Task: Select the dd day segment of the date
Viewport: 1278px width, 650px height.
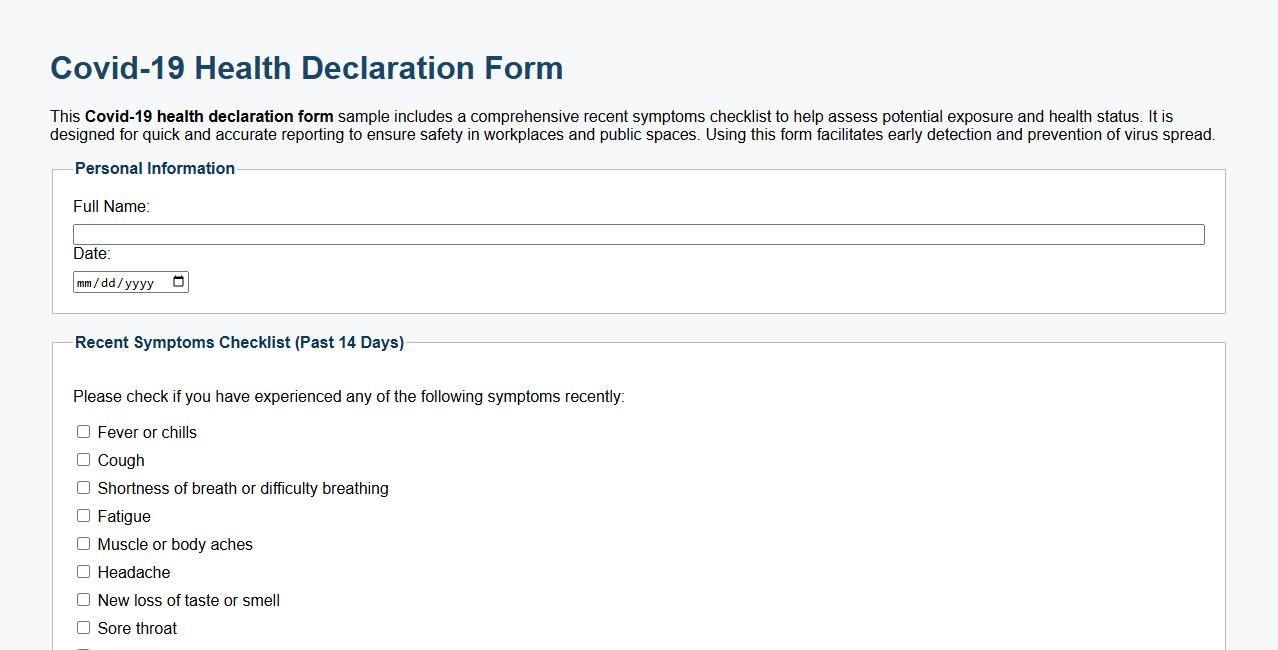Action: (107, 281)
